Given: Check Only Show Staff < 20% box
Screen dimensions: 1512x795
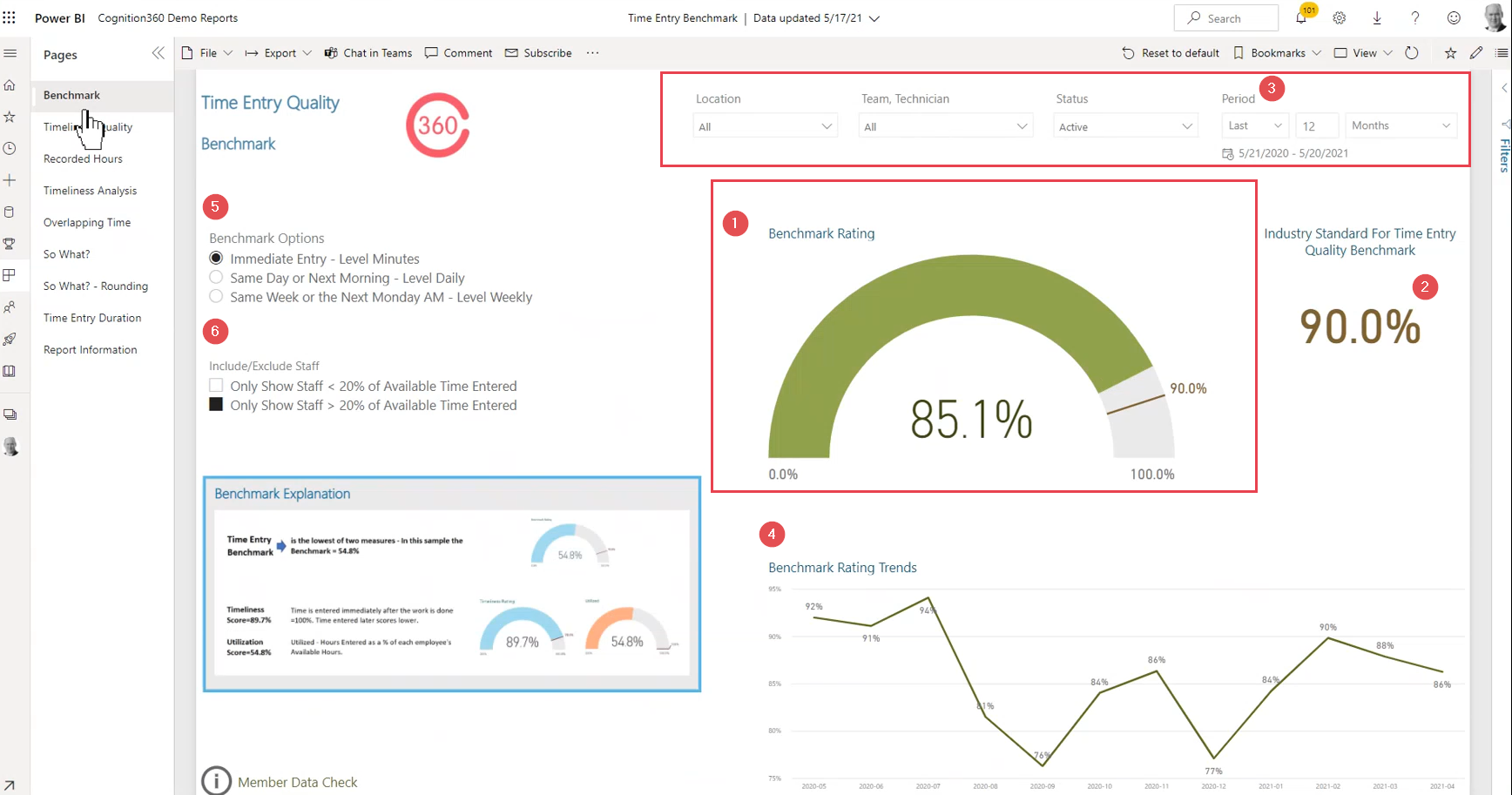Looking at the screenshot, I should [x=216, y=385].
